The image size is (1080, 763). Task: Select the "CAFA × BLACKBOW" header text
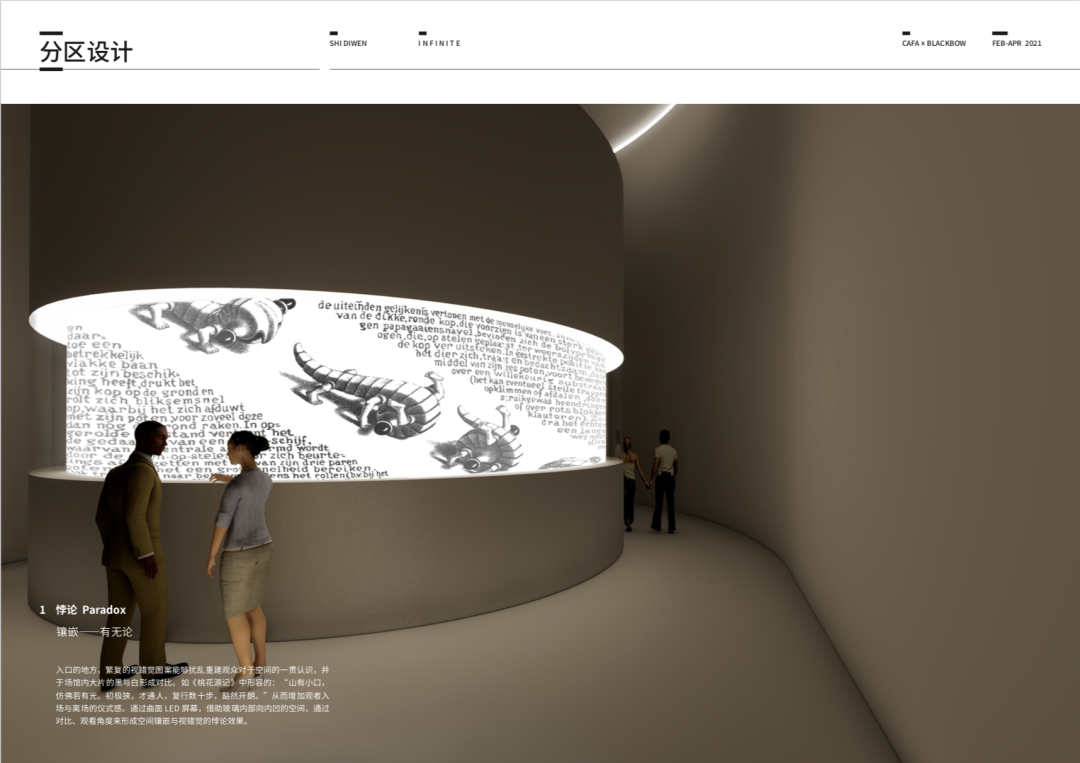(934, 43)
